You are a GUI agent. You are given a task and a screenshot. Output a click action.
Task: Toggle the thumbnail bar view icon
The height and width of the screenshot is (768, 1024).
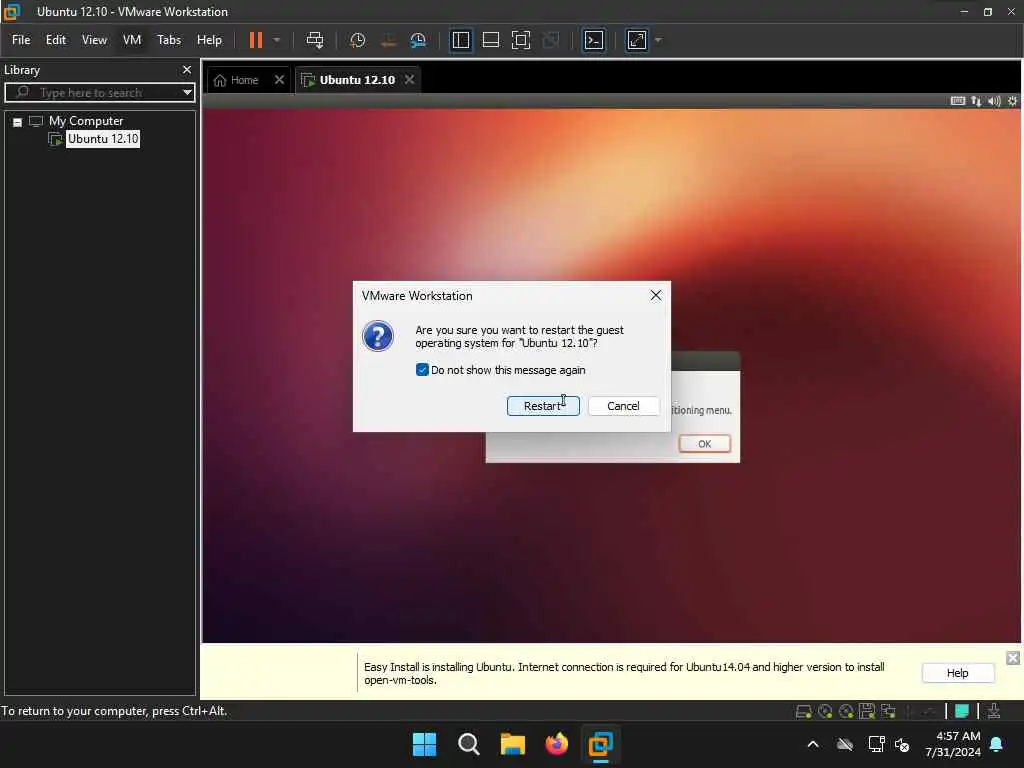pos(490,40)
